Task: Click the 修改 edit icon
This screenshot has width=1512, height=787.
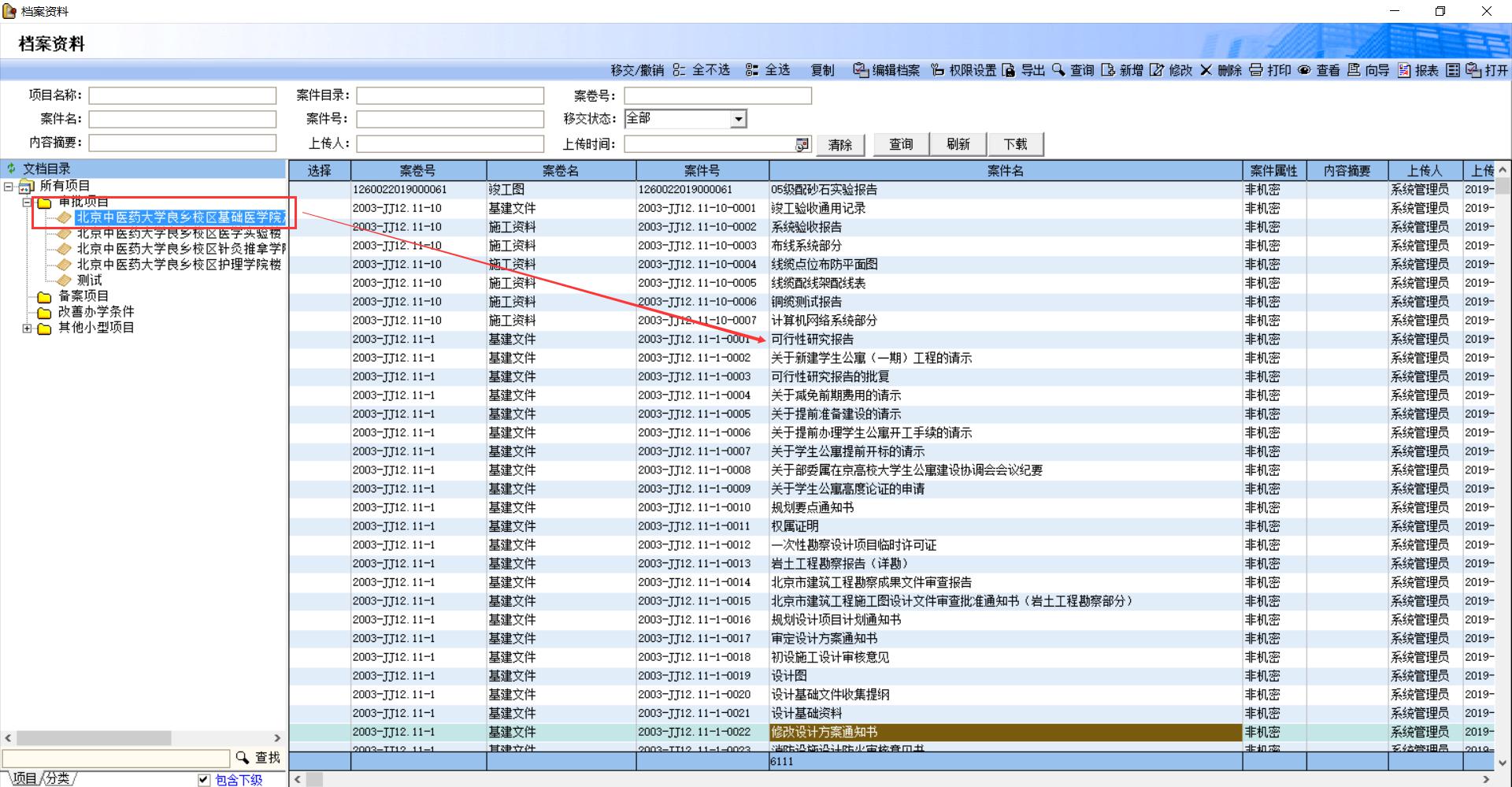Action: tap(1156, 70)
